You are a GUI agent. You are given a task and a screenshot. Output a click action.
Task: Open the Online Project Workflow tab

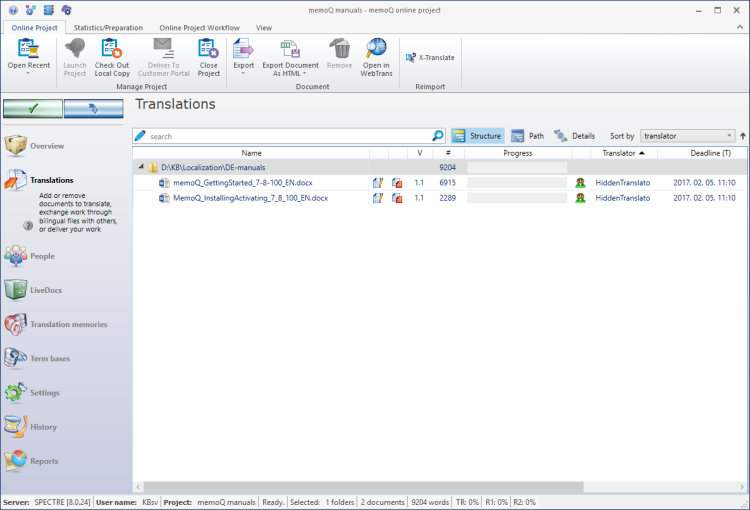199,28
